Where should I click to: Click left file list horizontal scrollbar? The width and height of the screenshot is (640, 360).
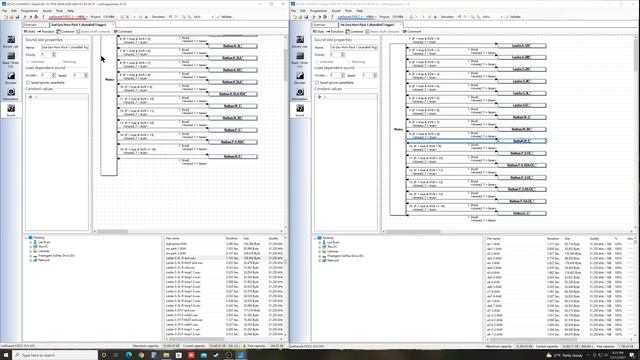pos(196,339)
